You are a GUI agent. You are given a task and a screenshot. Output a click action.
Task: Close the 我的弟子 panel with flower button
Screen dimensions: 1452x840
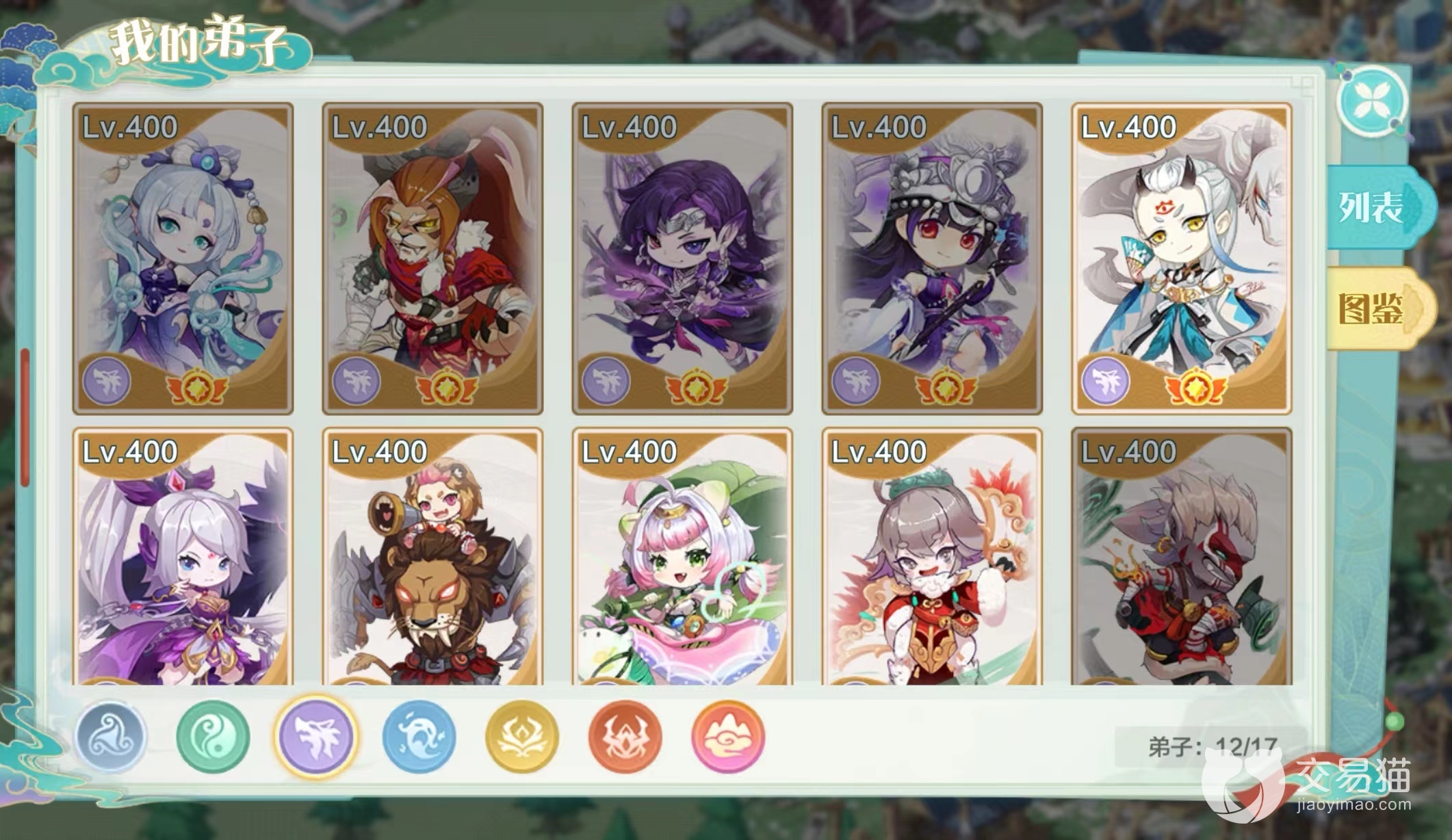tap(1373, 106)
